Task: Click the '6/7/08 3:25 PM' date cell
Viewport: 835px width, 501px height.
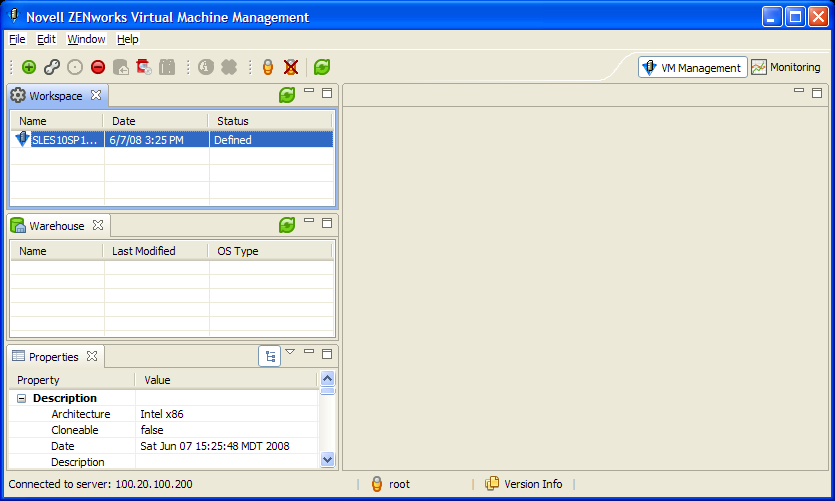Action: click(x=157, y=140)
